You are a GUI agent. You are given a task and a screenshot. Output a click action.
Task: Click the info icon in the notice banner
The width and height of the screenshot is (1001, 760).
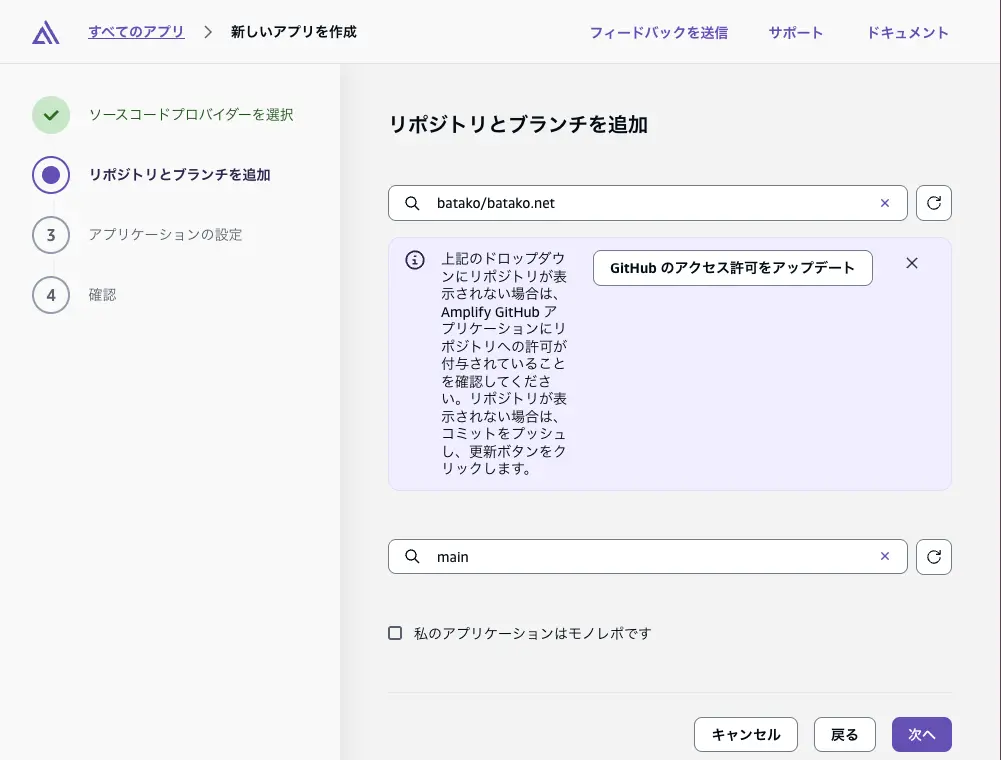[415, 259]
